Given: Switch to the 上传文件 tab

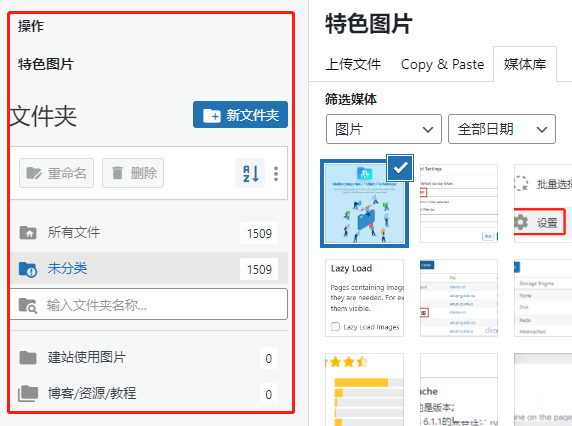Looking at the screenshot, I should (353, 64).
